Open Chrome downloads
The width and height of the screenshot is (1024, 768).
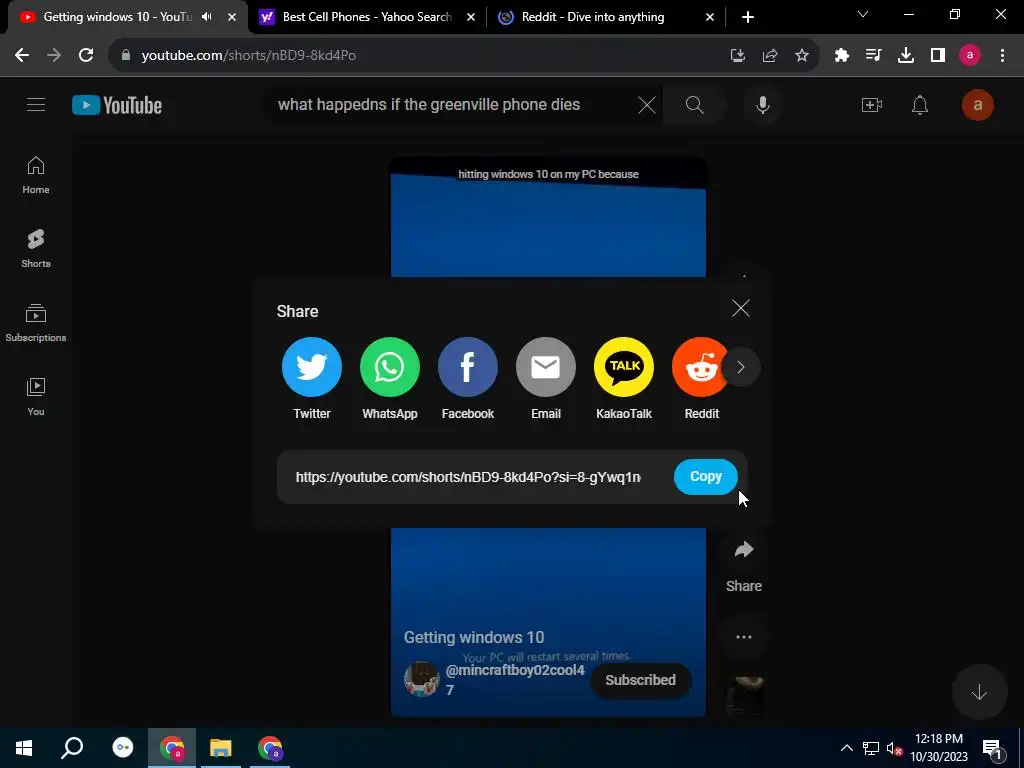906,56
